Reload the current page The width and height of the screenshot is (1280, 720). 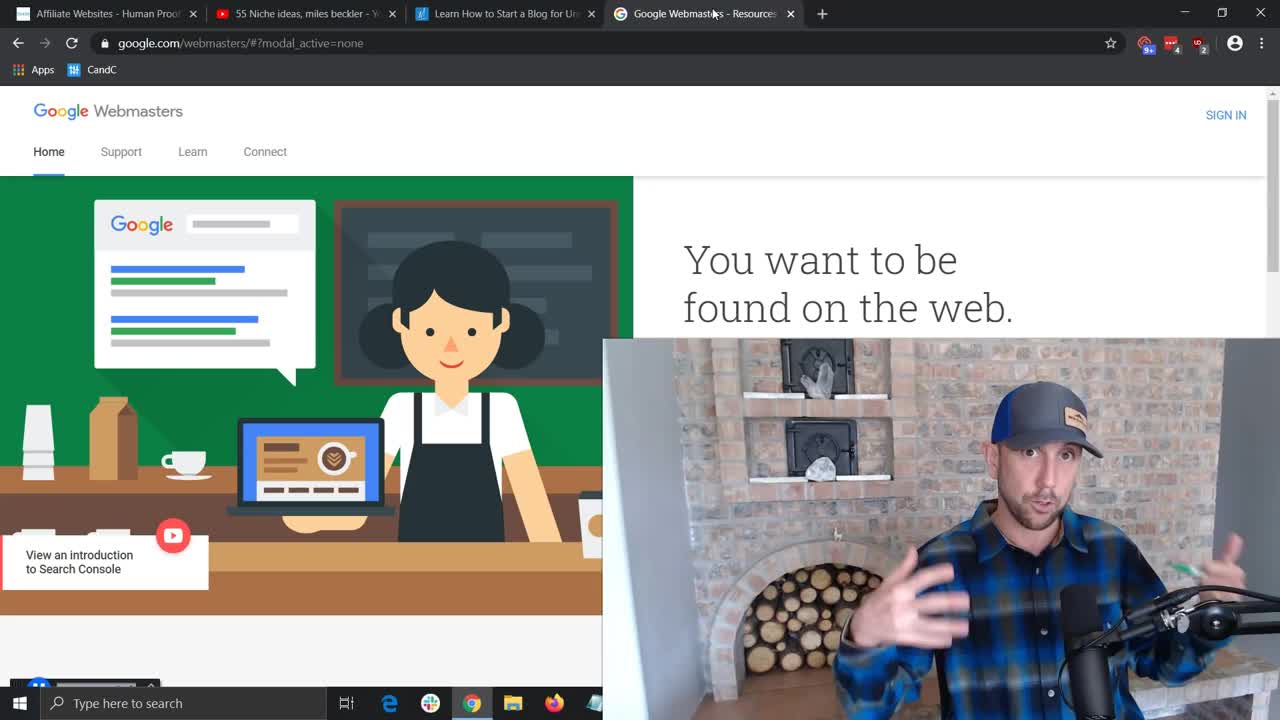coord(72,43)
